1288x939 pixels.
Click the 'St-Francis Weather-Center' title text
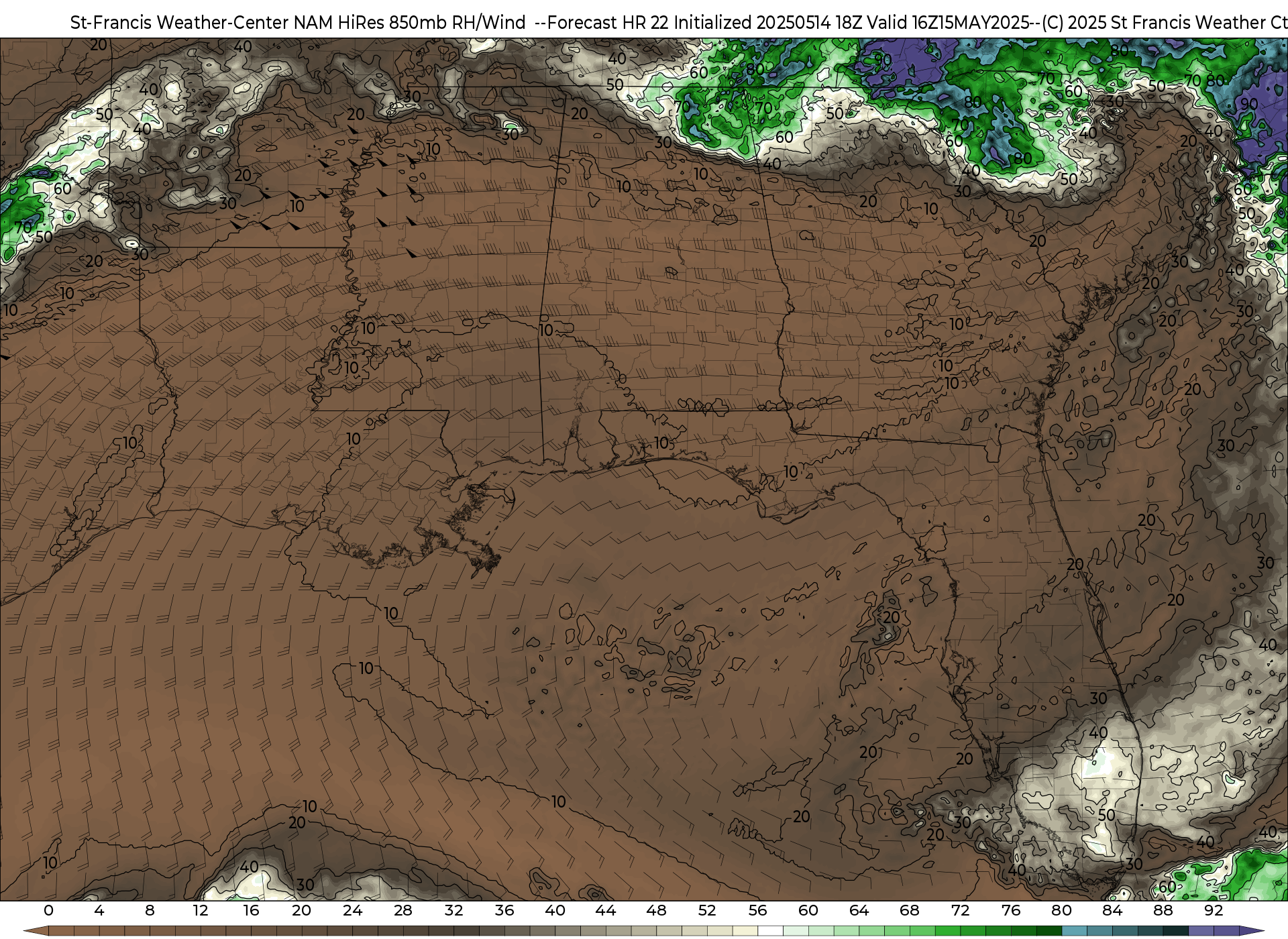(180, 23)
